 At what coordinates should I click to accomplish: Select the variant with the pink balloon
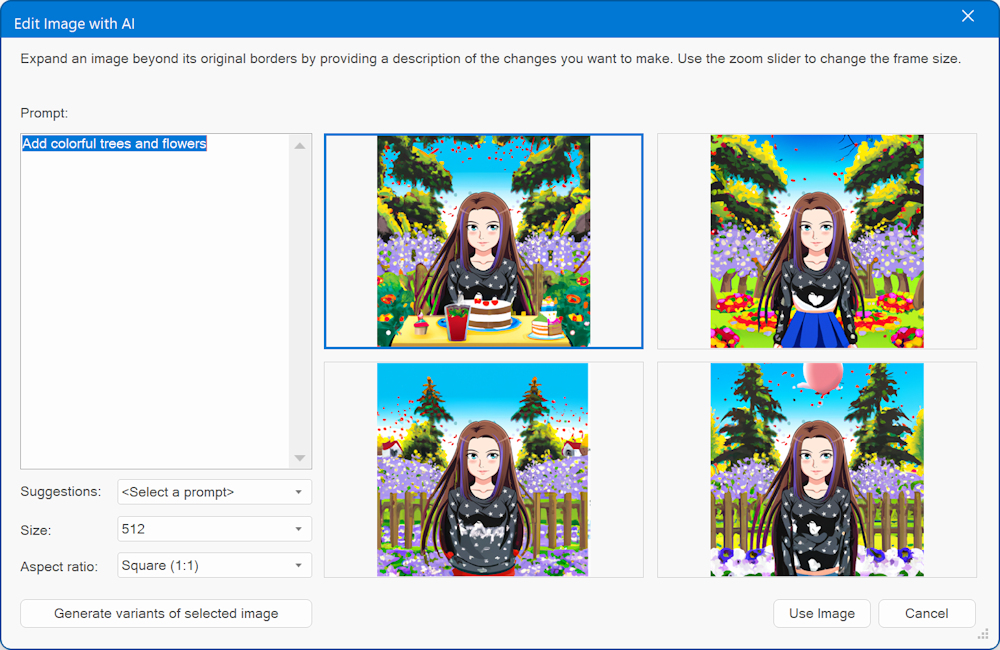coord(816,469)
